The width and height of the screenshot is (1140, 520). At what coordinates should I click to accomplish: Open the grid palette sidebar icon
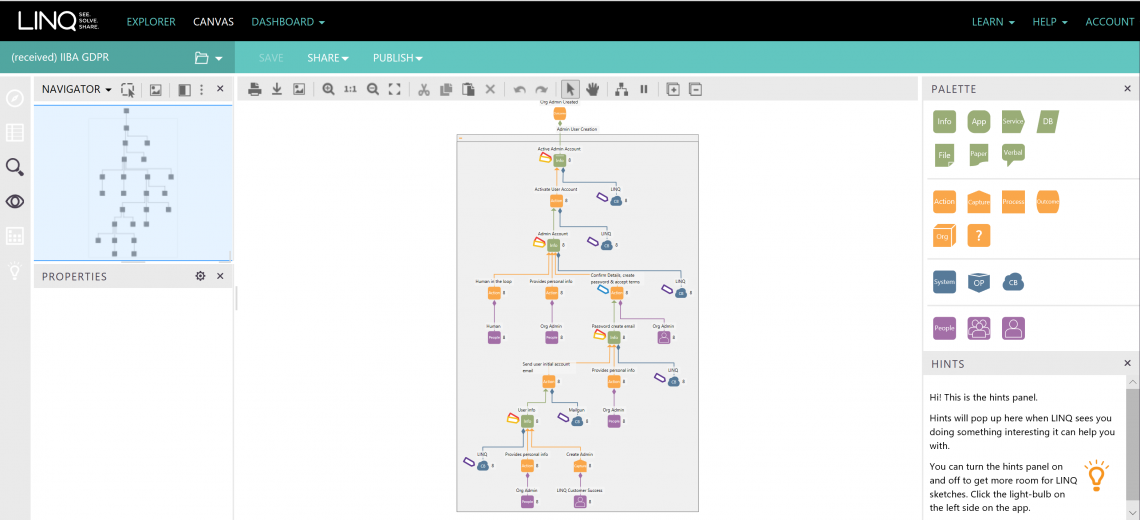pyautogui.click(x=15, y=236)
